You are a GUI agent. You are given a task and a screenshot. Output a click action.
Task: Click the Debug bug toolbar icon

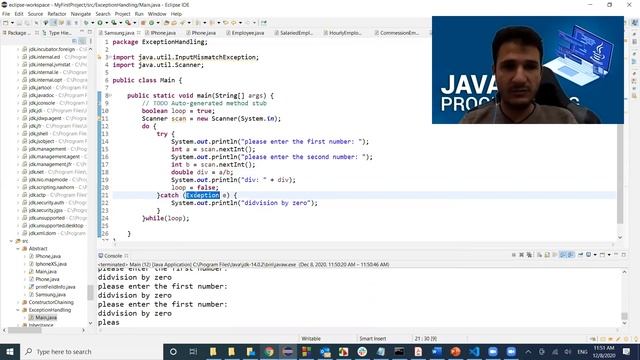click(x=86, y=23)
